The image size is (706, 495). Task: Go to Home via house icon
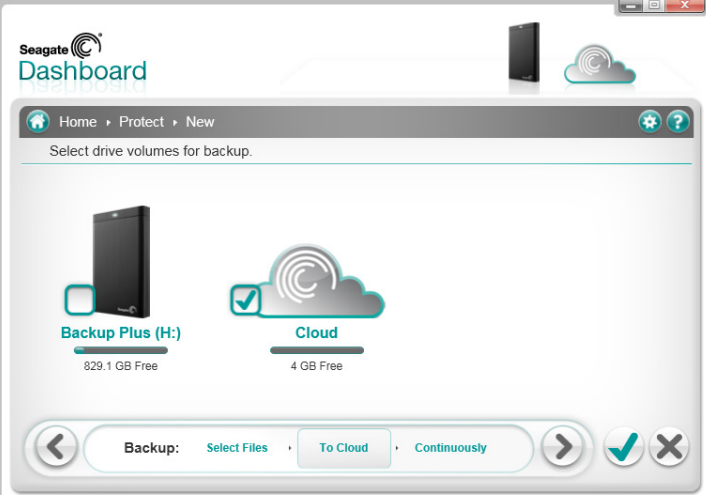coord(38,122)
